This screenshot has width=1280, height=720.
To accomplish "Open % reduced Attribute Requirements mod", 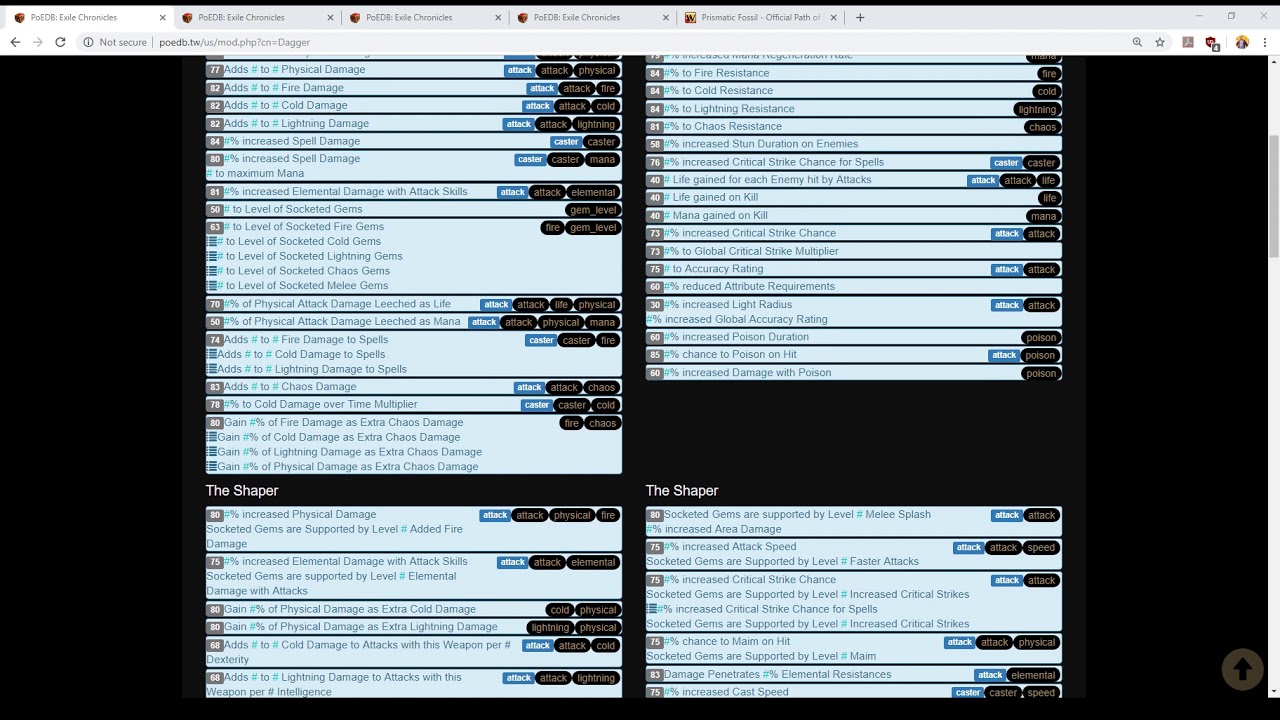I will click(749, 286).
